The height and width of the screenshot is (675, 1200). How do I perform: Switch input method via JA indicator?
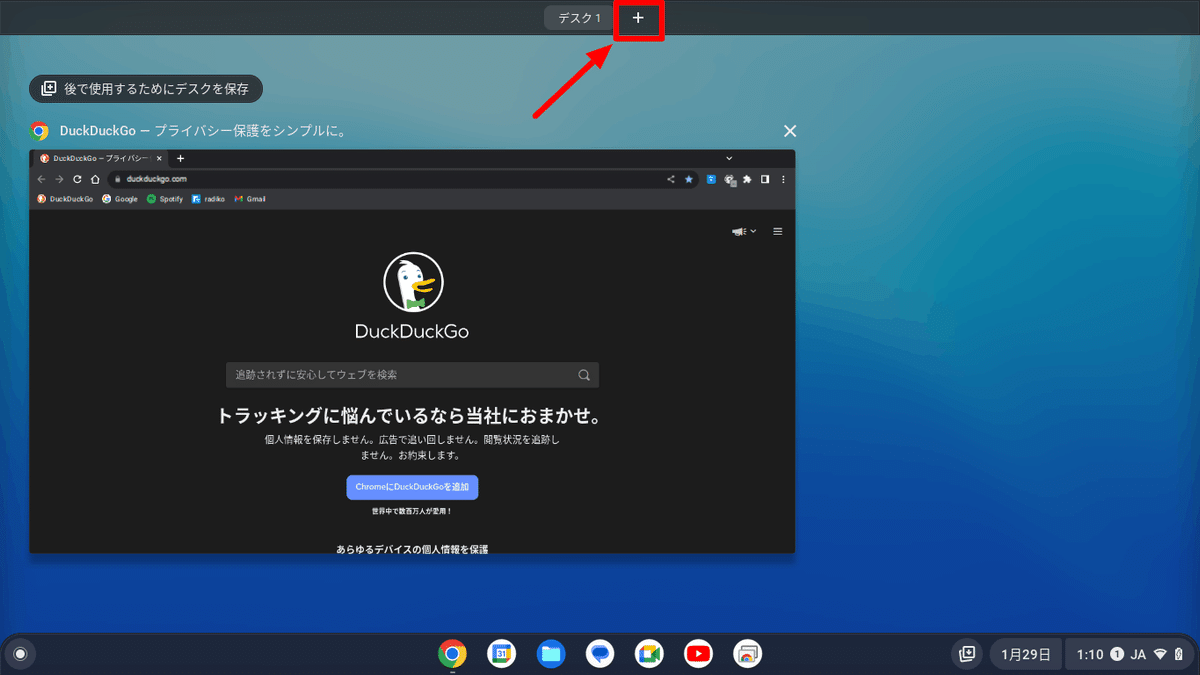tap(1138, 655)
